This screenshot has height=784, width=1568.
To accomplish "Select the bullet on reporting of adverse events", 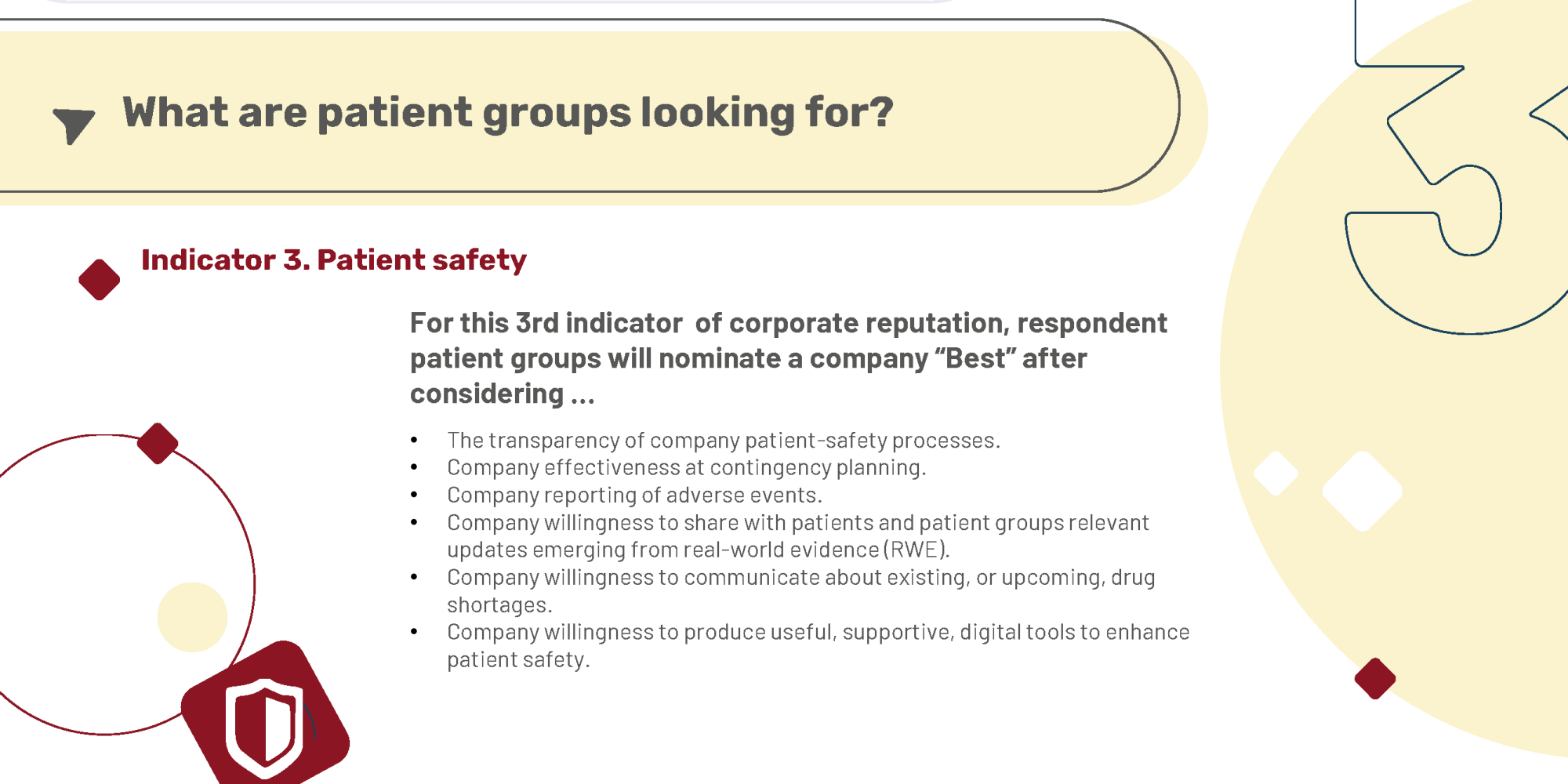I will (635, 495).
